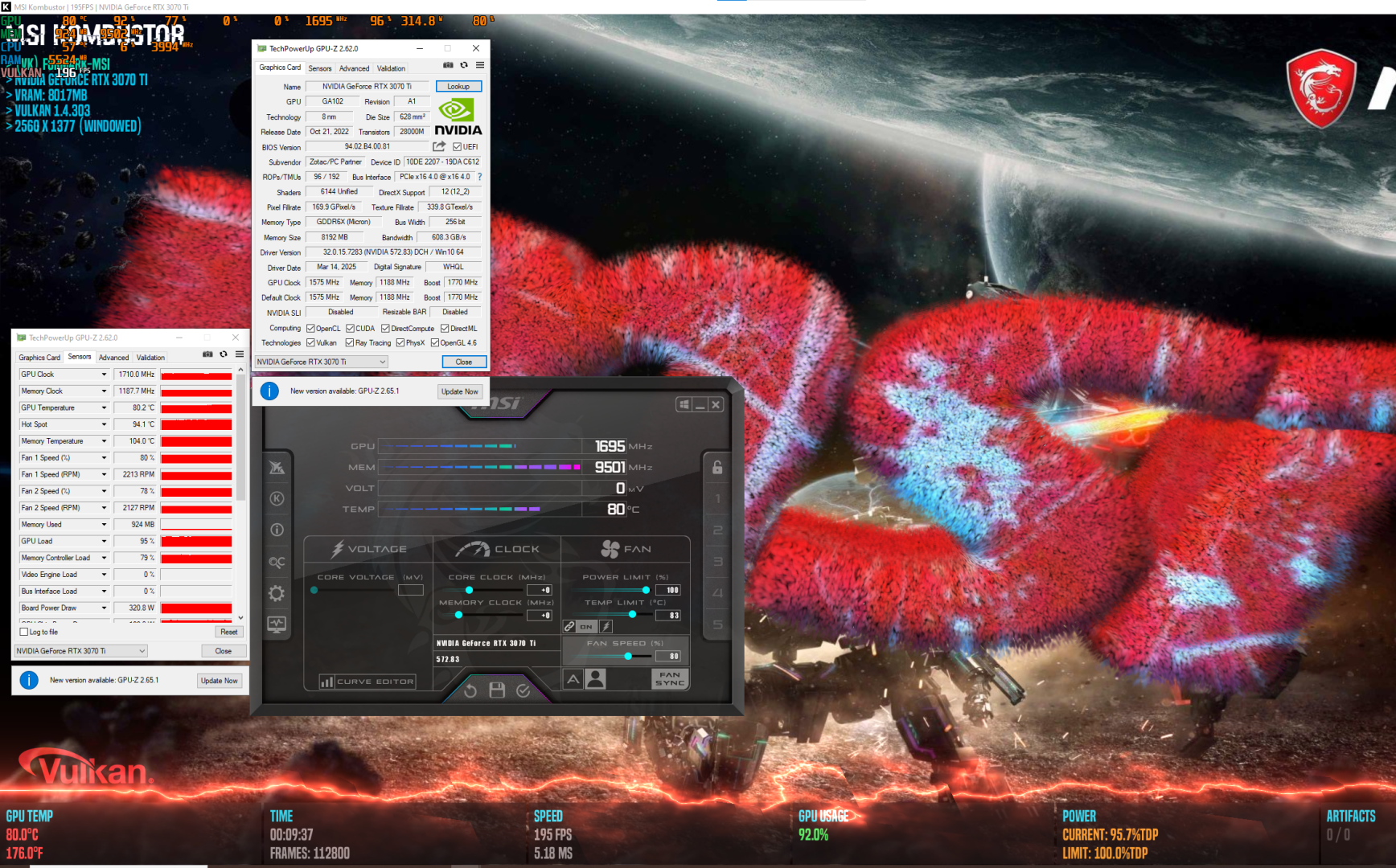Screen dimensions: 1396x868
Task: Open Advanced tab in the Sensors window
Action: pos(113,358)
